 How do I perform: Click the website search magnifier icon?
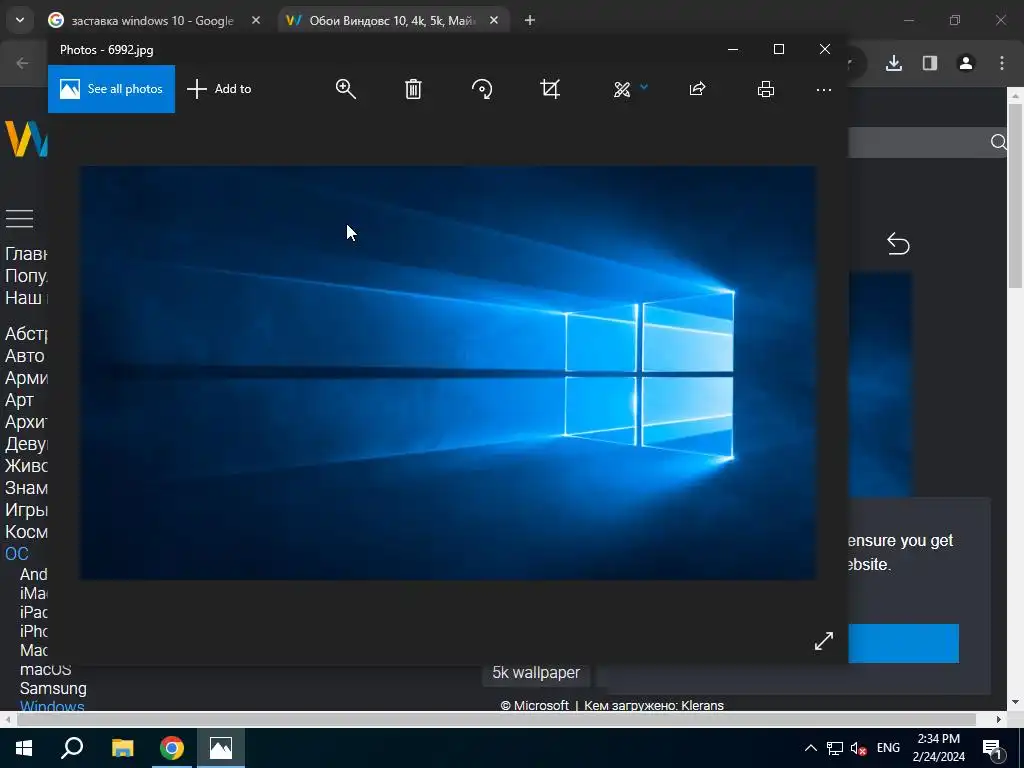tap(998, 142)
